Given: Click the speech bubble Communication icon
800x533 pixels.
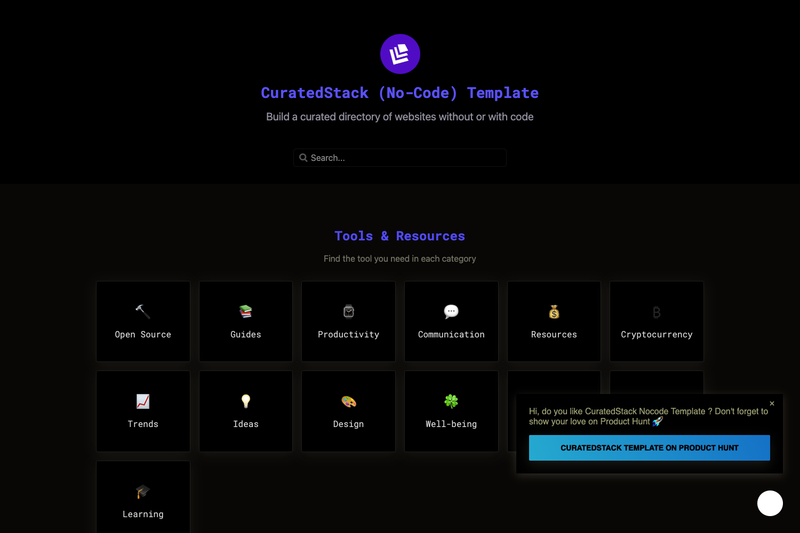Looking at the screenshot, I should pyautogui.click(x=451, y=311).
